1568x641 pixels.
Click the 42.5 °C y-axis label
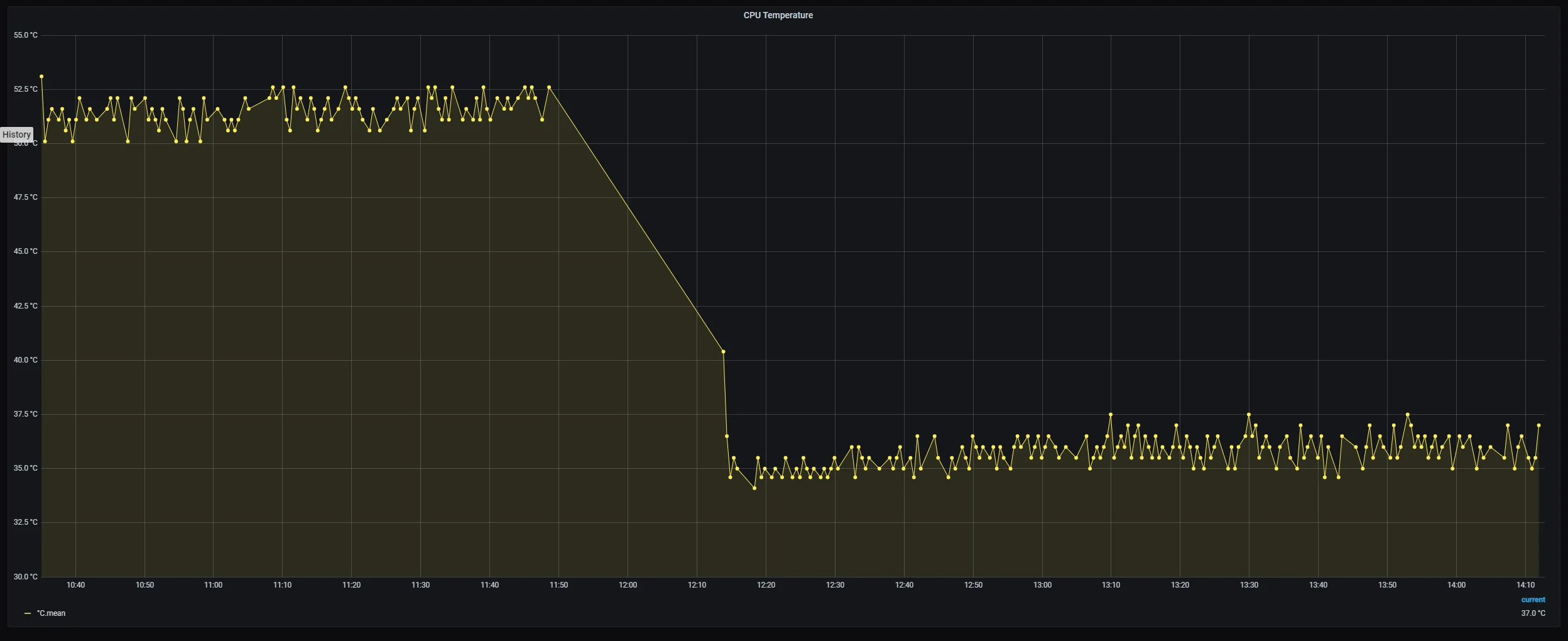pos(26,306)
